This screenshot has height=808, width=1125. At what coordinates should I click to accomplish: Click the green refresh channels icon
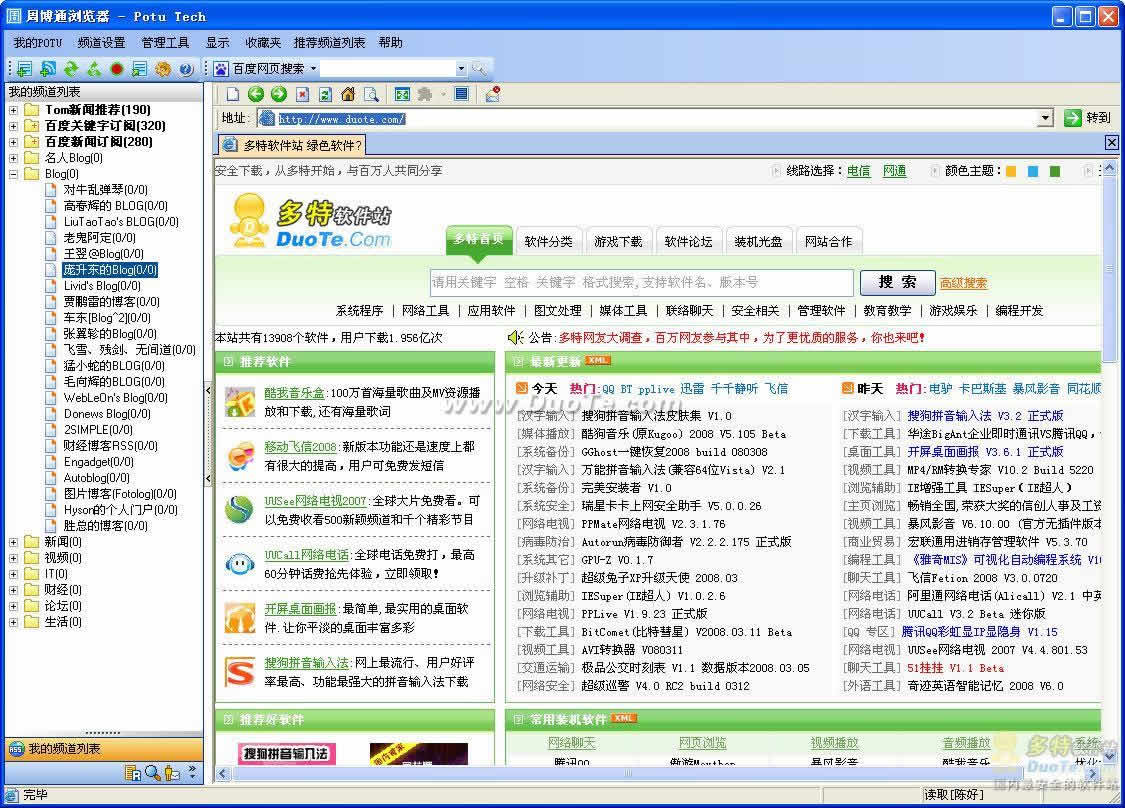(x=70, y=69)
